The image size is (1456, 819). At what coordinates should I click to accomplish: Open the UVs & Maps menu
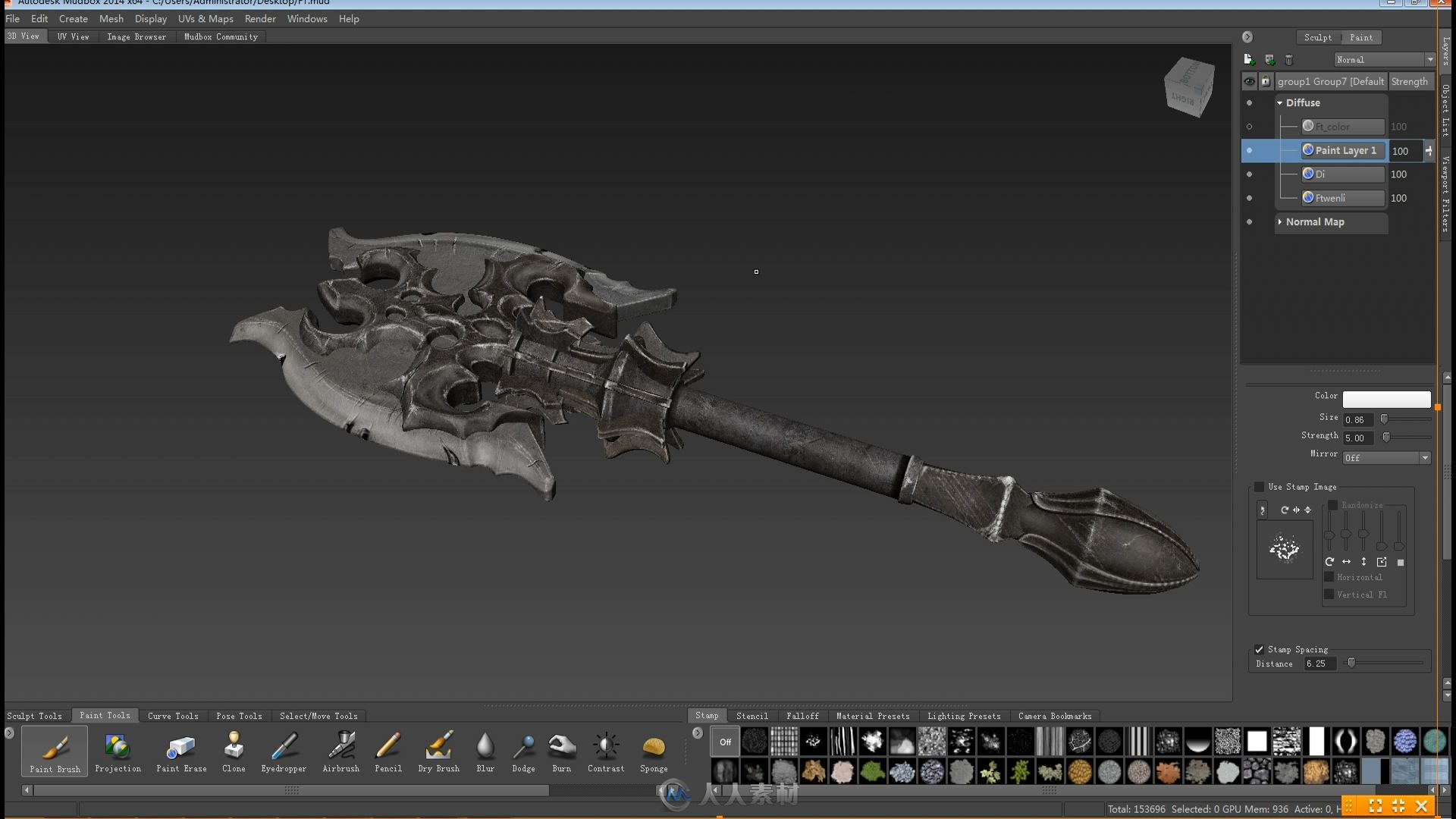pos(206,19)
